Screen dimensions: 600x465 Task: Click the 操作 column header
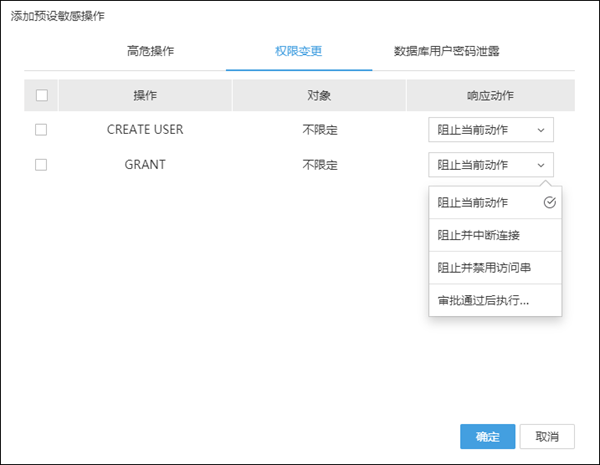[x=145, y=96]
